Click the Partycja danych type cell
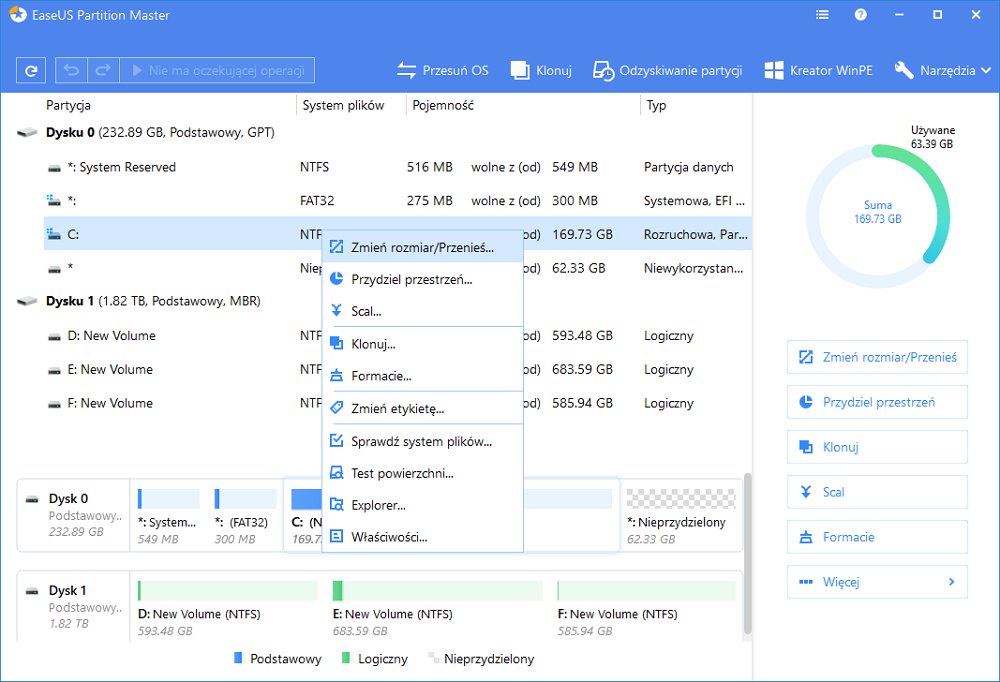 point(689,167)
